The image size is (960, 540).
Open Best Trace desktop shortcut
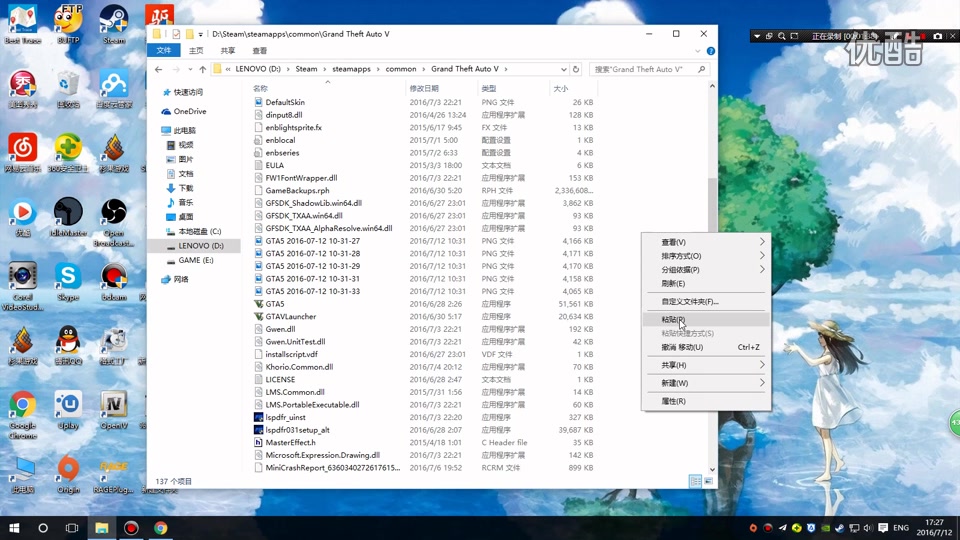coord(23,24)
